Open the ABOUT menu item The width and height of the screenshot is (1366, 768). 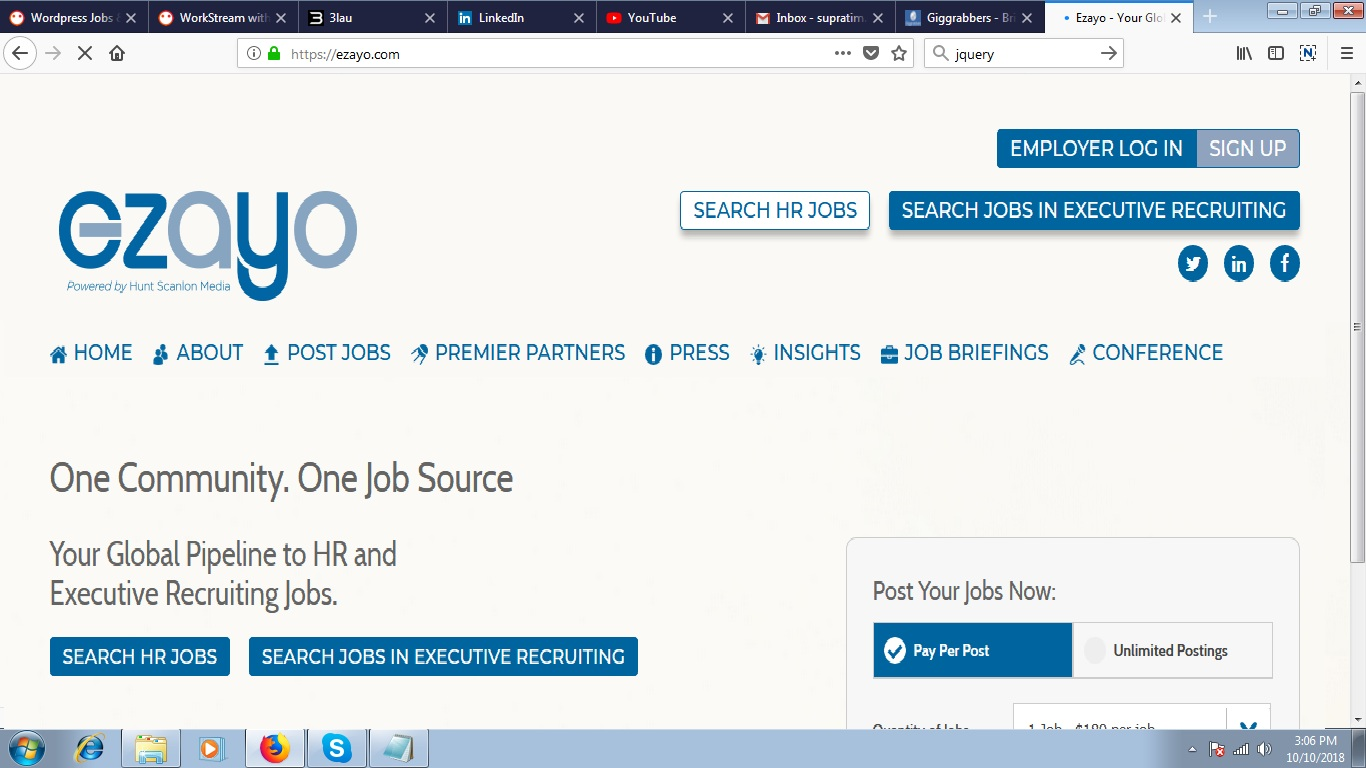[198, 353]
